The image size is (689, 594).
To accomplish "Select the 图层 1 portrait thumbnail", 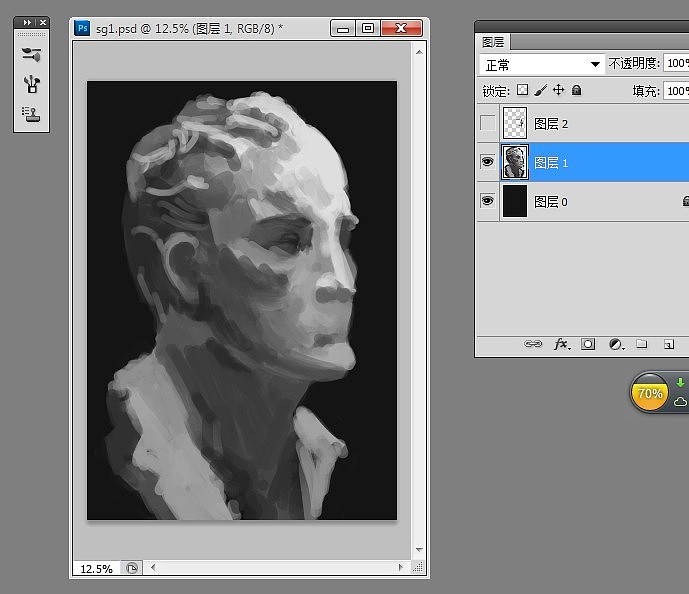I will tap(515, 162).
